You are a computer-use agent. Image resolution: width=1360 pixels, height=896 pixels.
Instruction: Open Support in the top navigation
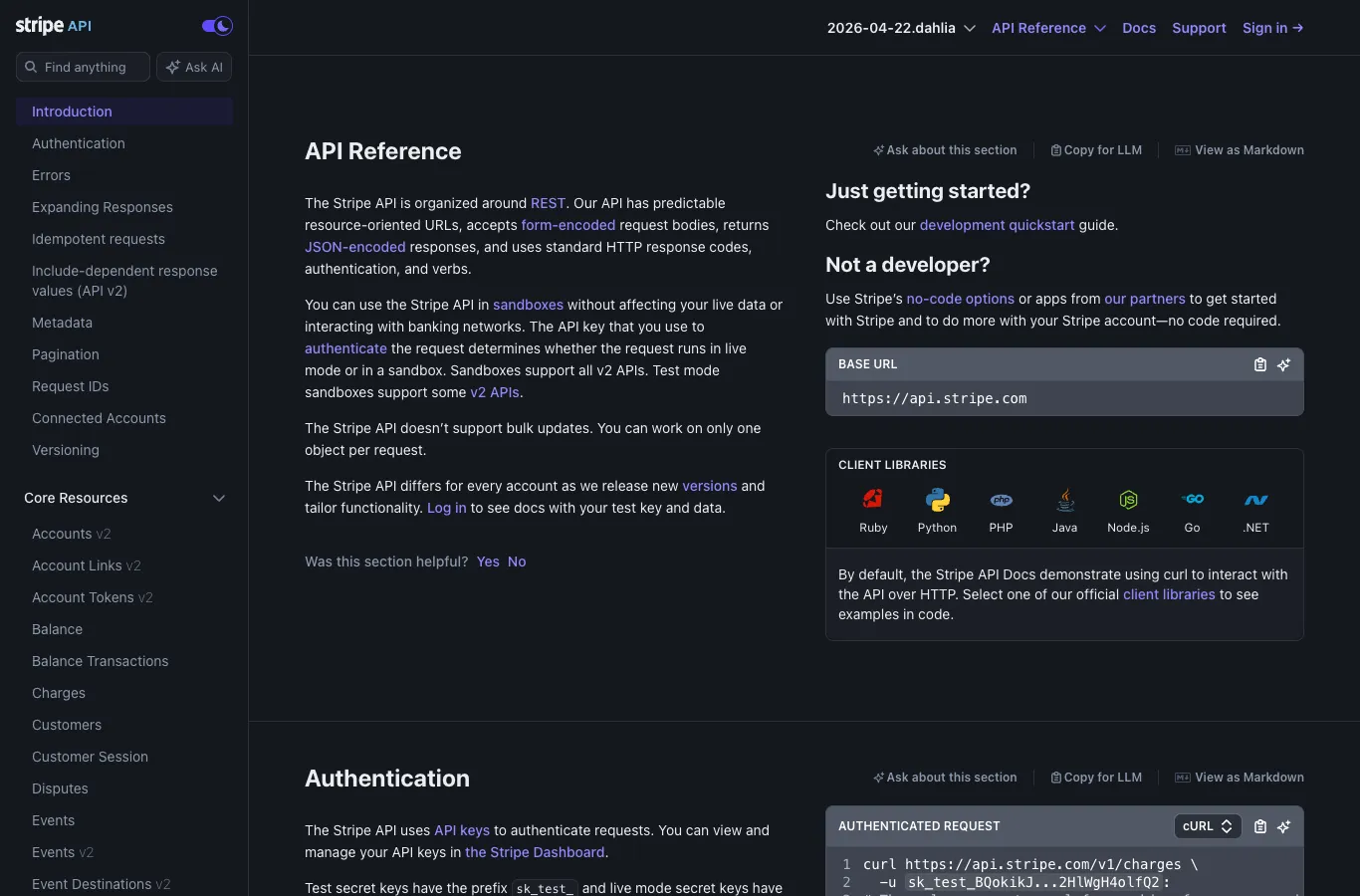click(1199, 28)
